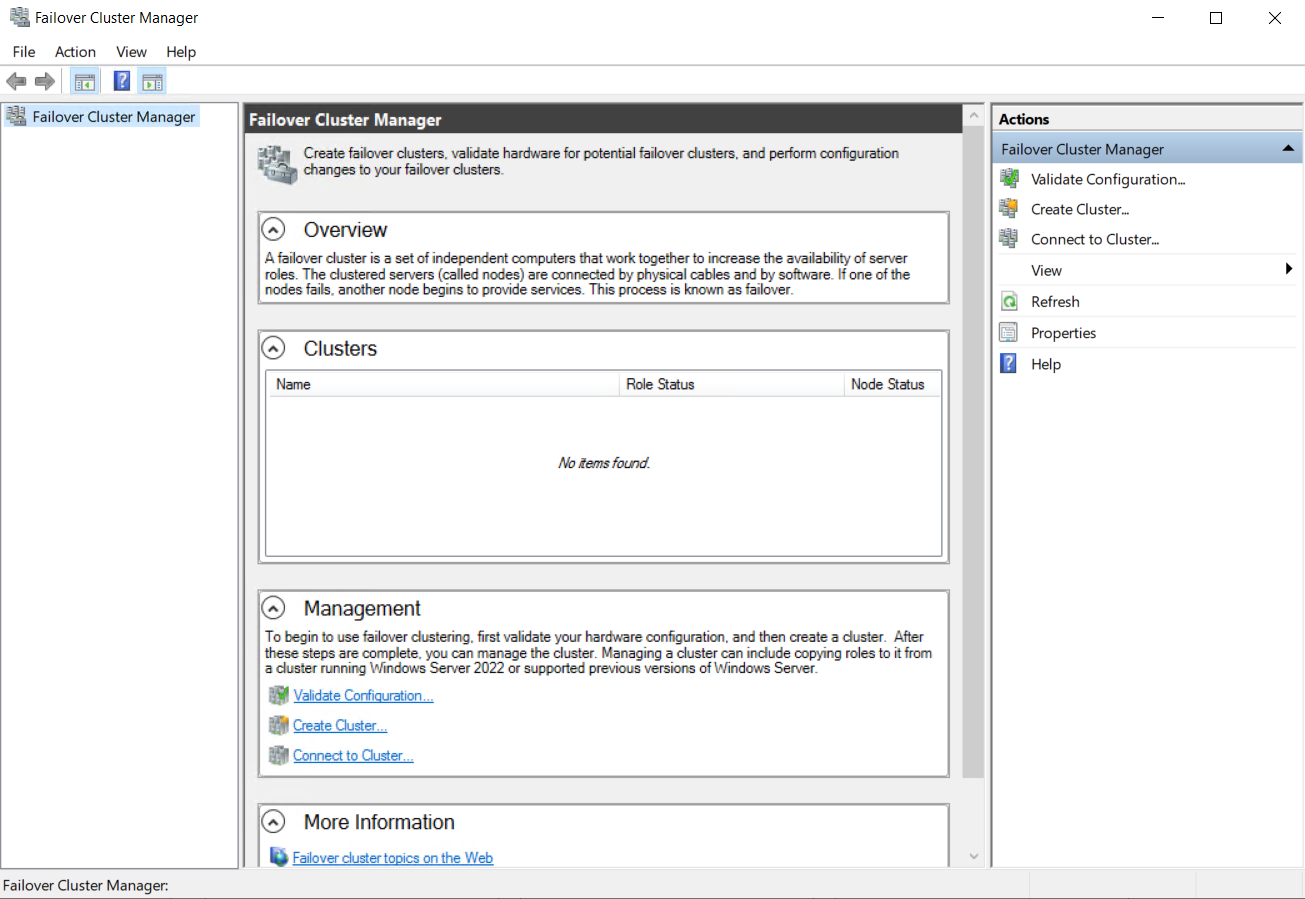
Task: Click the status bar text Failover Cluster Manager:
Action: click(86, 885)
